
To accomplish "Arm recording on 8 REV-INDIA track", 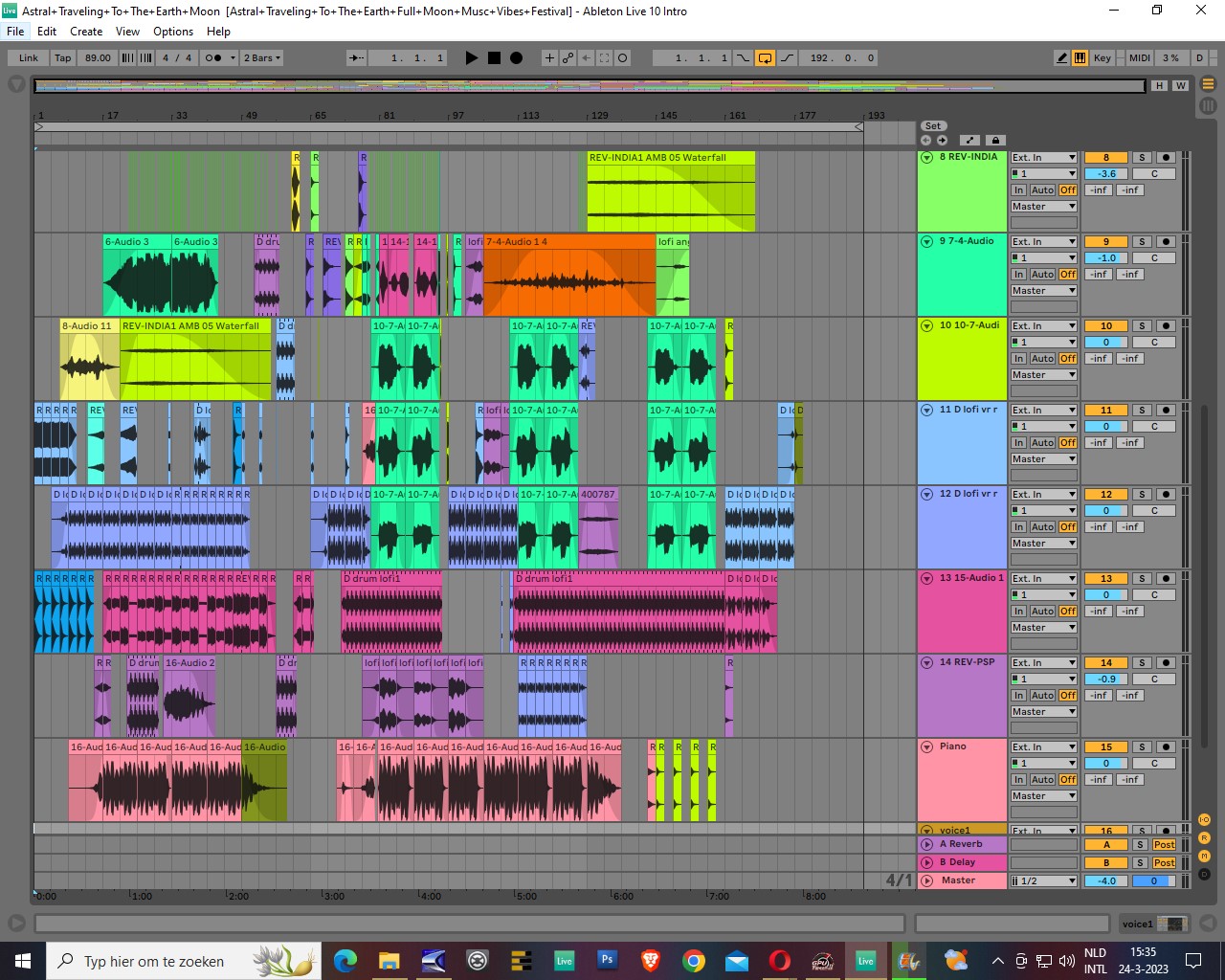I will point(1166,158).
